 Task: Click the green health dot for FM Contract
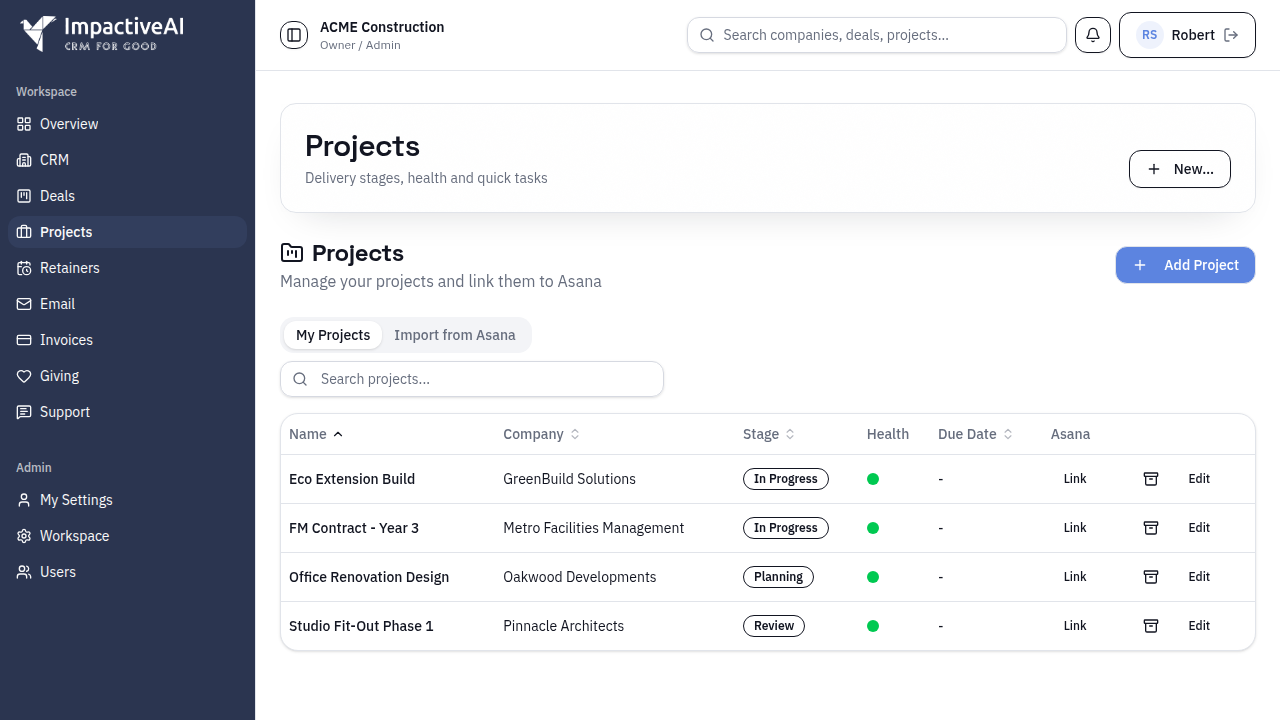tap(873, 528)
